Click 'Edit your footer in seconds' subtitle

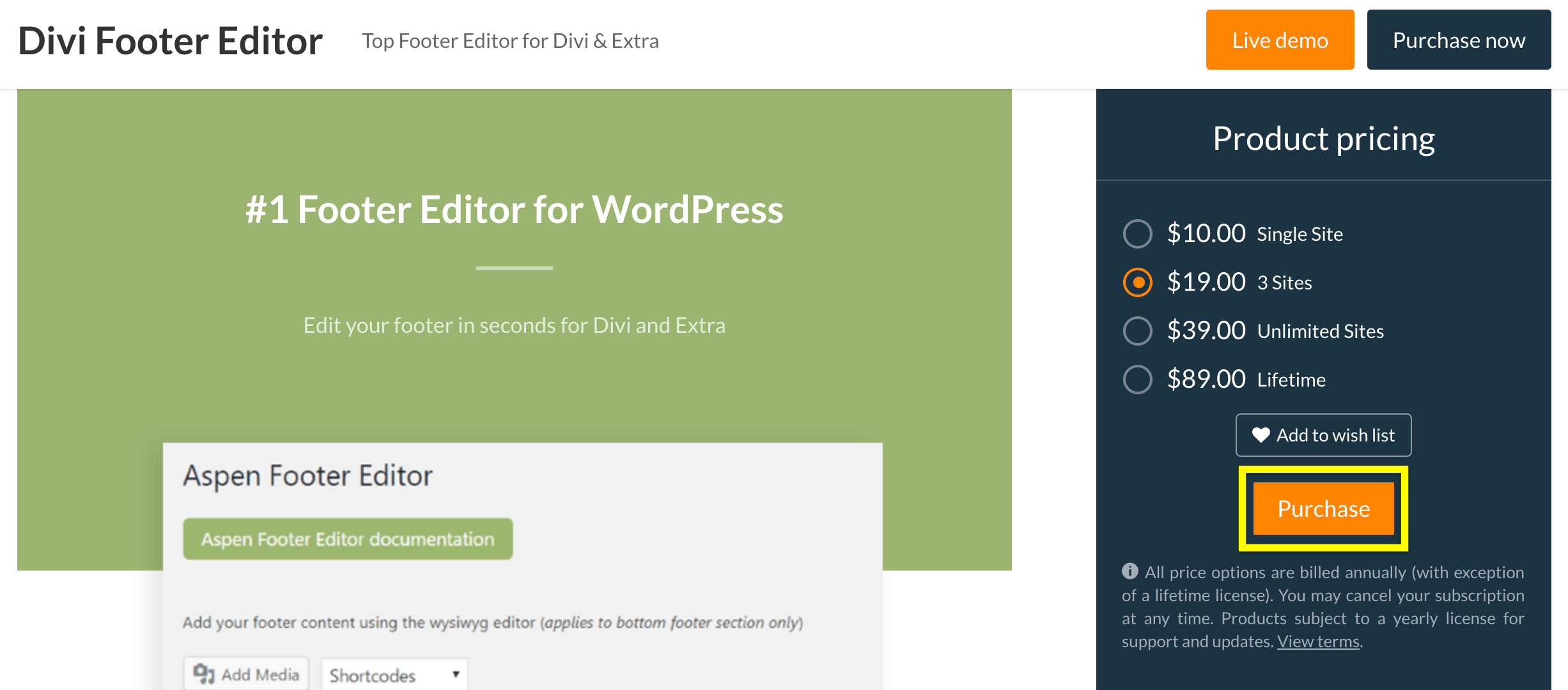pyautogui.click(x=515, y=325)
